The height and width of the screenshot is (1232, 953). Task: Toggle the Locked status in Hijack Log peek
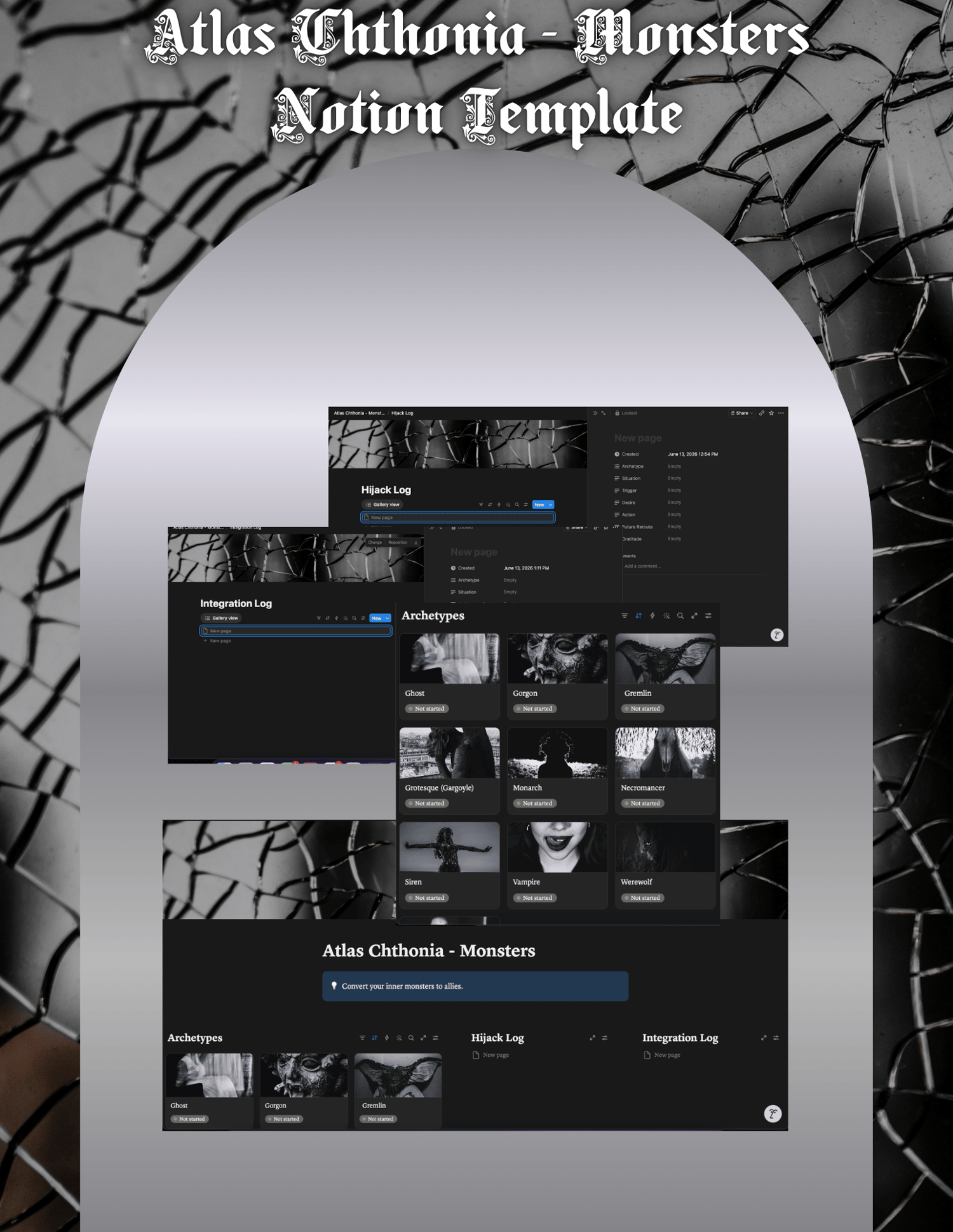626,413
